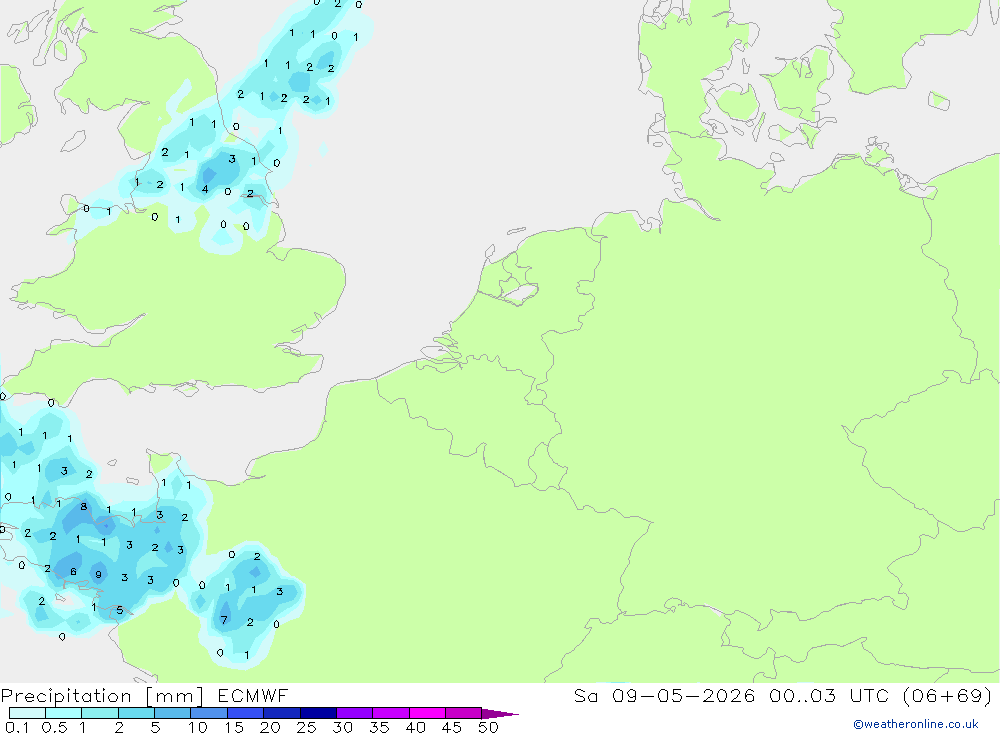Select the 0.5–1 mm legend color box
Viewport: 1000px width, 733px height.
(x=64, y=713)
